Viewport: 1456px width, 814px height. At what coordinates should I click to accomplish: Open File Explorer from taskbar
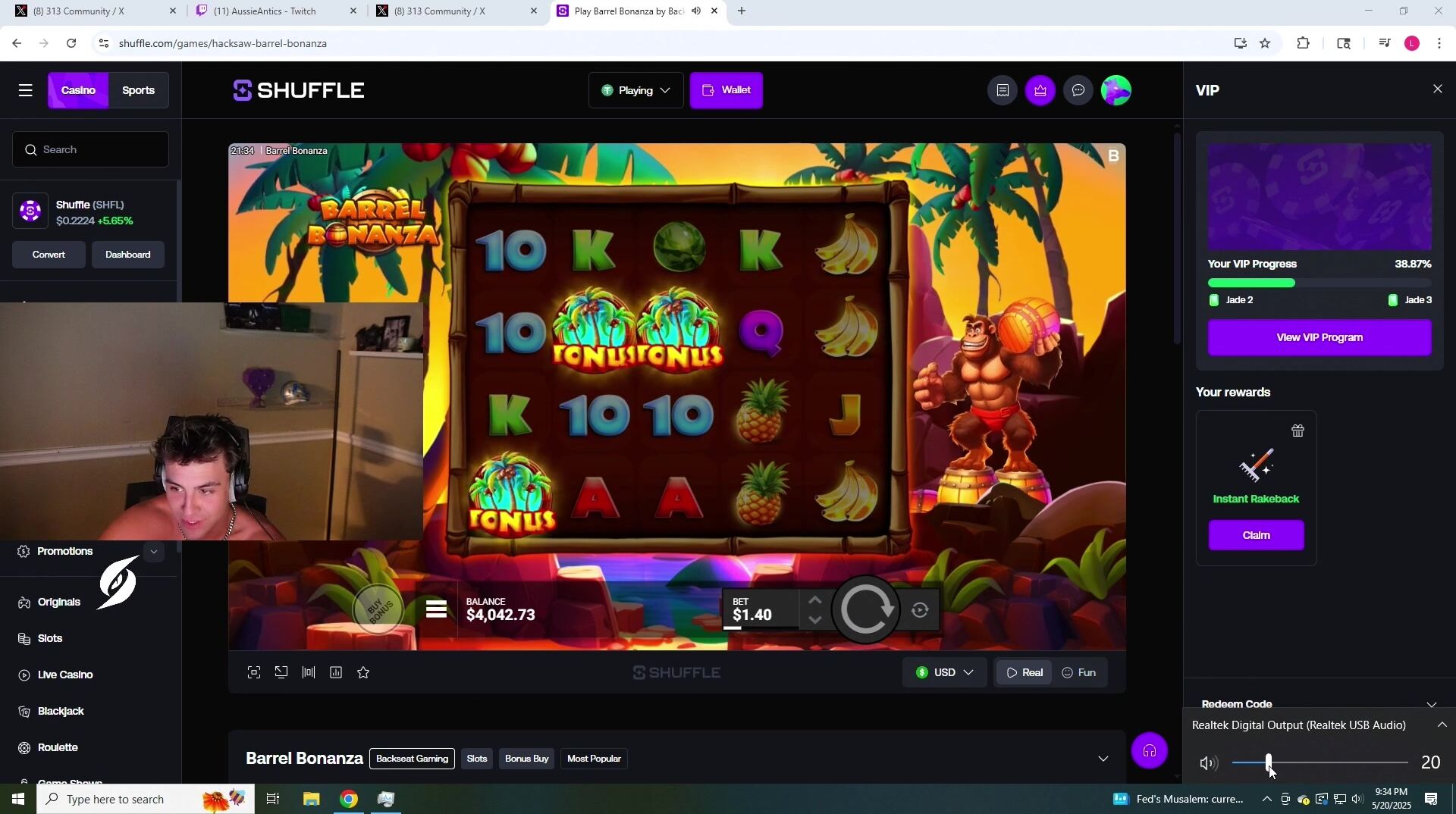(312, 800)
